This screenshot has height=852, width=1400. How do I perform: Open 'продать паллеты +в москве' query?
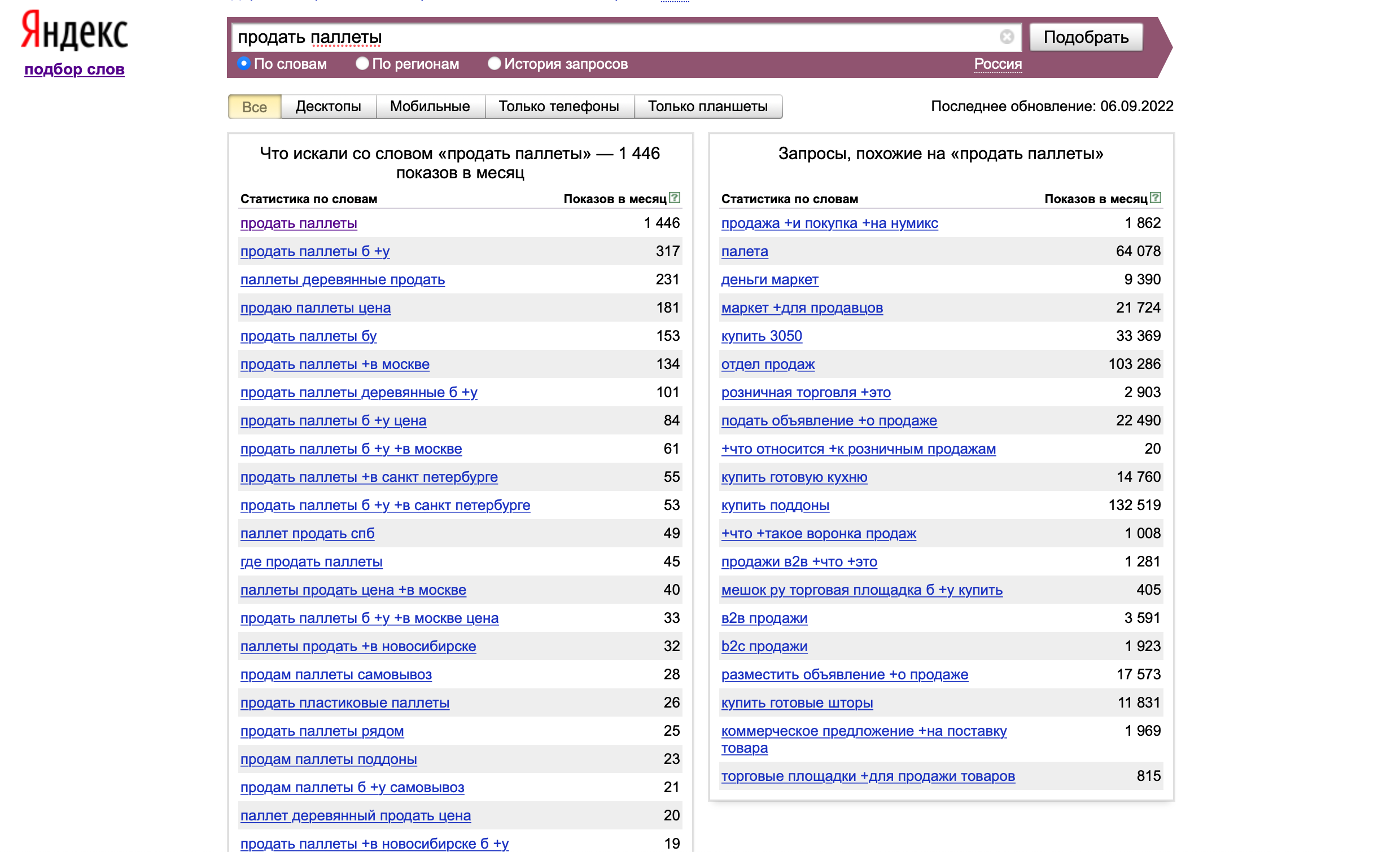click(x=335, y=364)
